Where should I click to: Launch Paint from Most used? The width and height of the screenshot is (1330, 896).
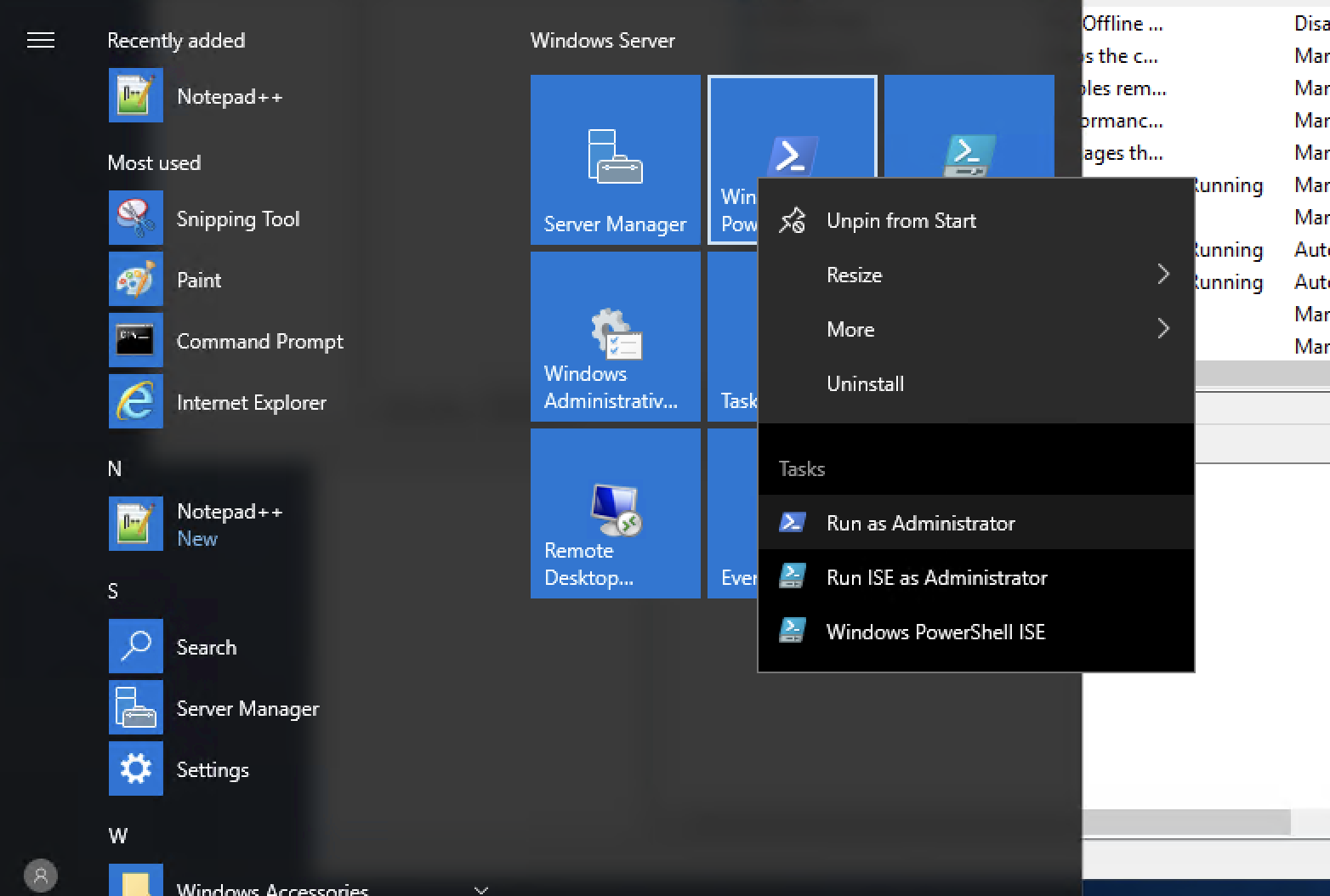199,280
